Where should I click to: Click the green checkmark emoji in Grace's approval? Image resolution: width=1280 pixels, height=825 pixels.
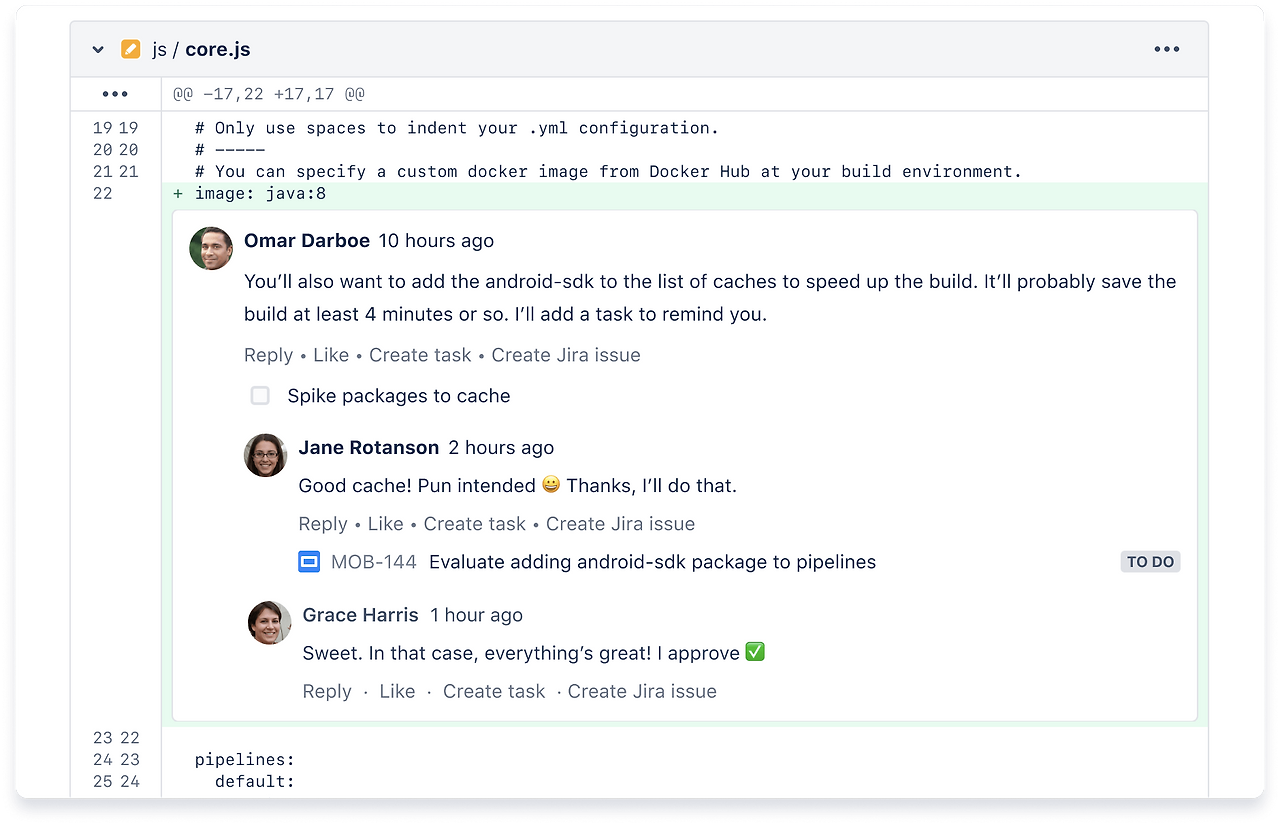[x=755, y=652]
